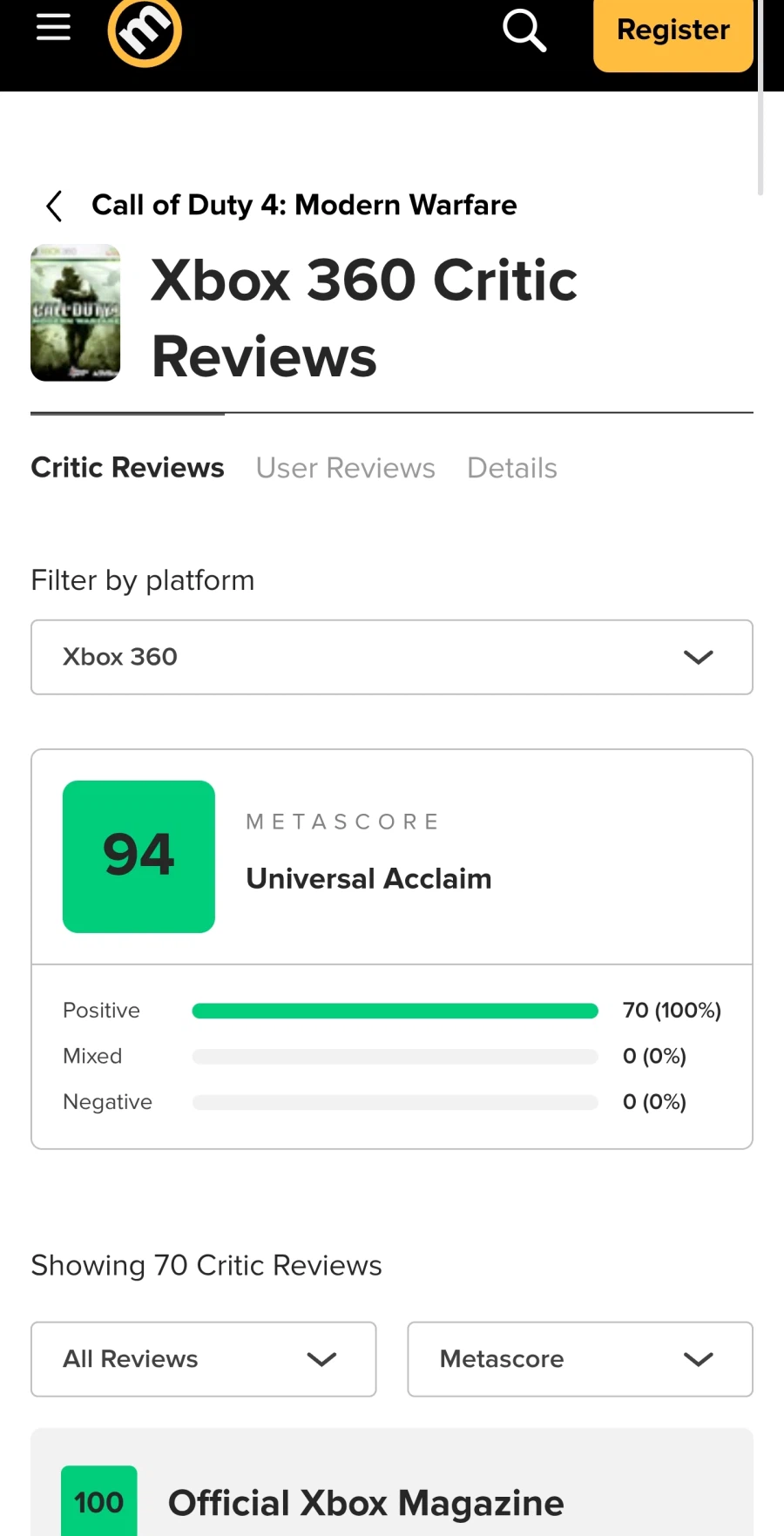Open search with the magnifier icon
Screen dimensions: 784x1536
524,30
